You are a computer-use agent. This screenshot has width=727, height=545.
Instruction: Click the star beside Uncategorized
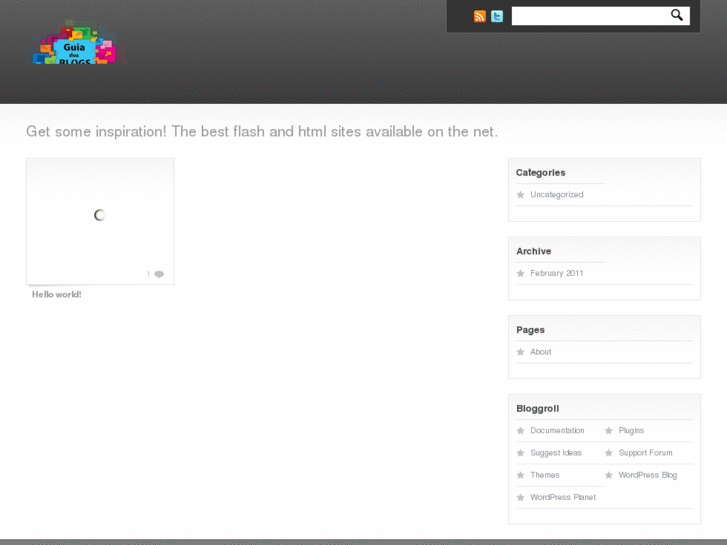(521, 195)
